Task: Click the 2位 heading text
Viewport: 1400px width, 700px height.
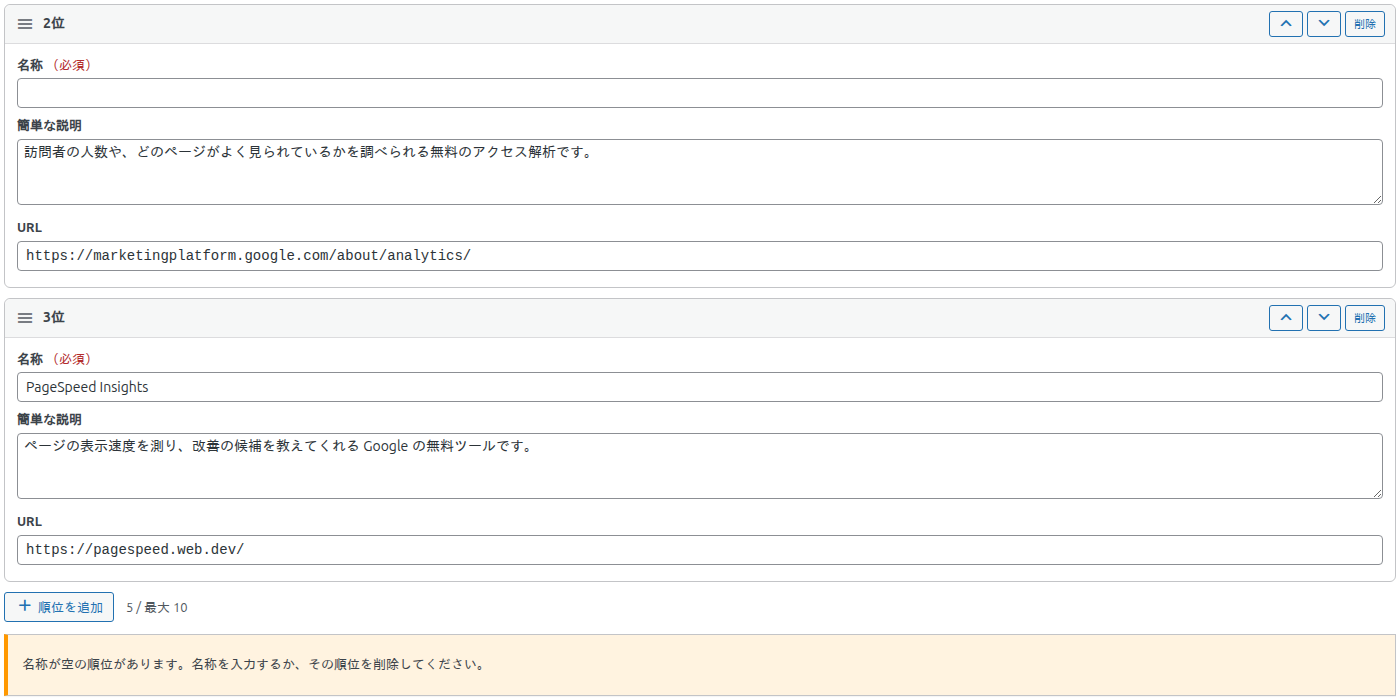Action: click(x=54, y=24)
